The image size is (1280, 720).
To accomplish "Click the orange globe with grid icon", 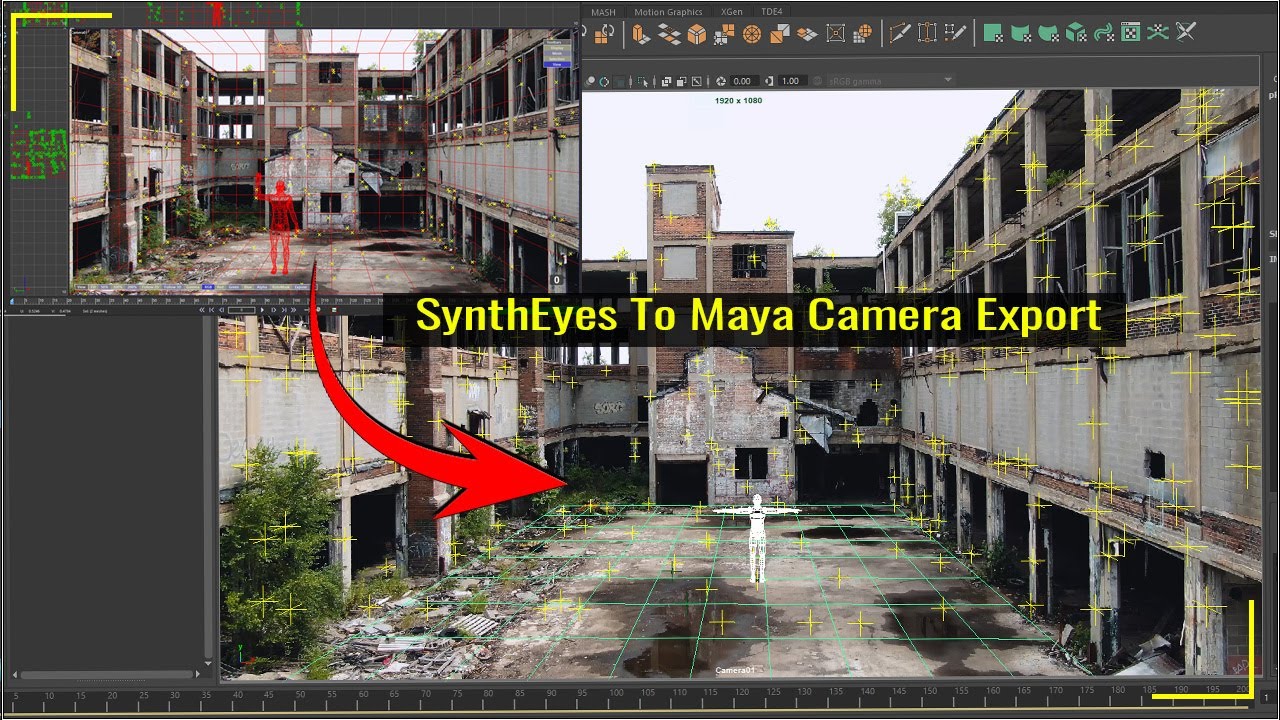I will pyautogui.click(x=862, y=34).
